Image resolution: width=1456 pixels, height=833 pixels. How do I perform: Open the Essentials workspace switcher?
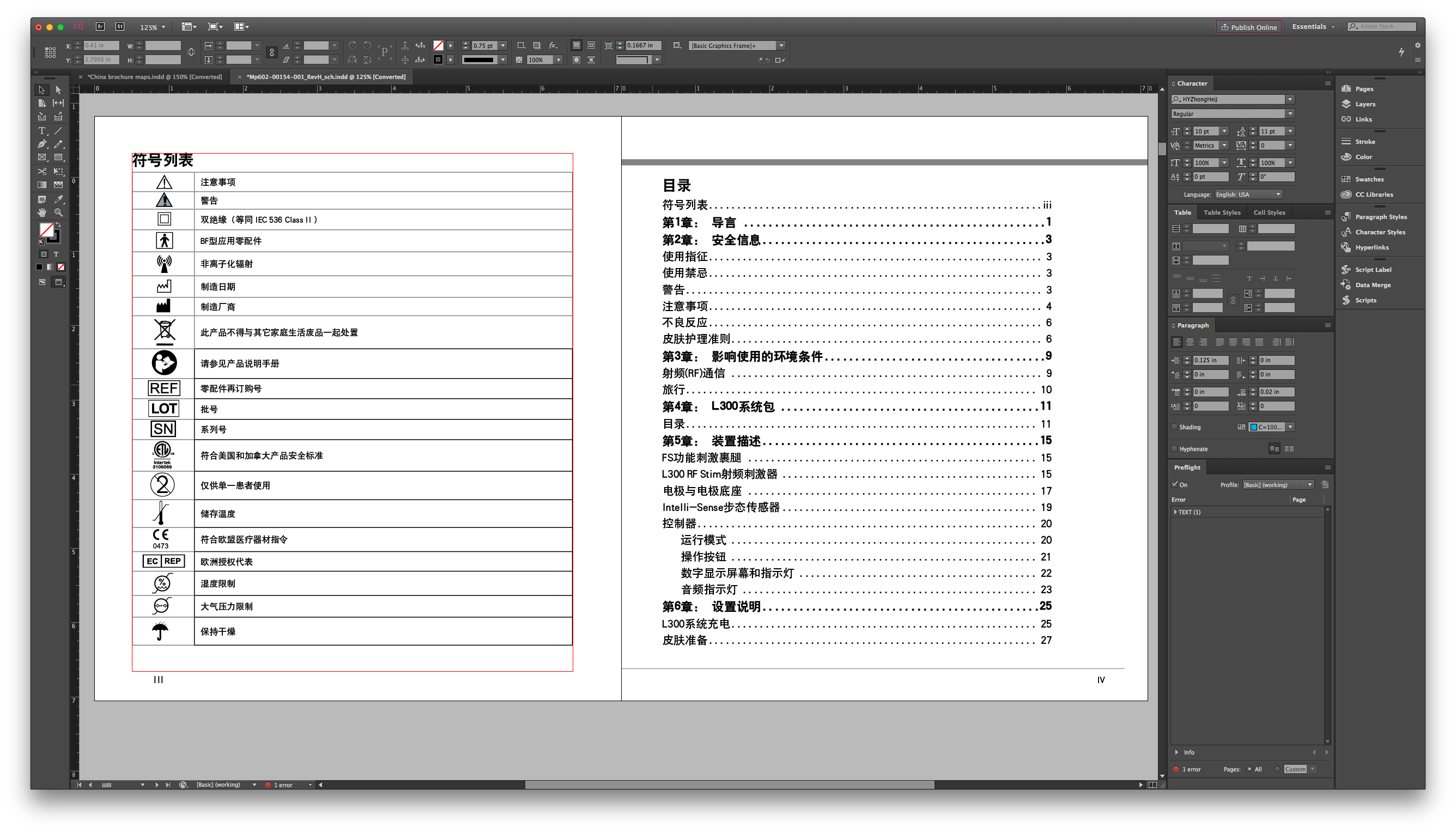click(x=1312, y=27)
